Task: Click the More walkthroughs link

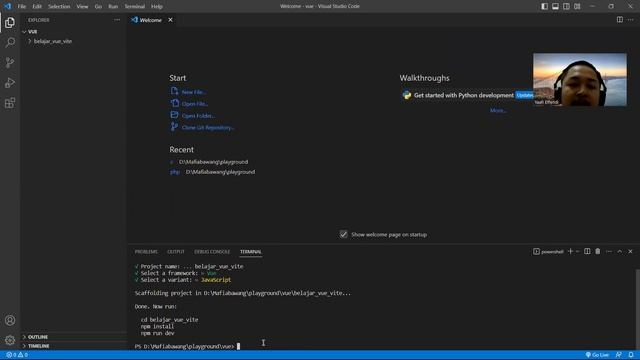Action: [x=498, y=110]
